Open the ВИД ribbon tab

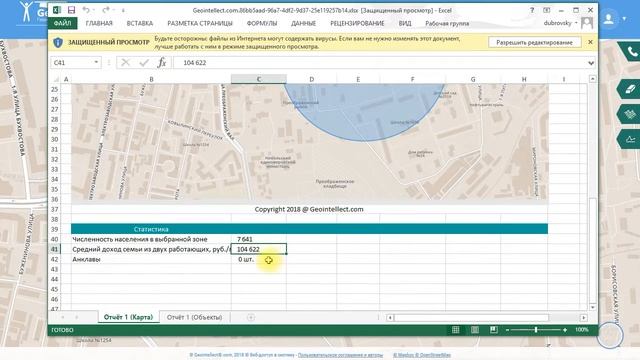(405, 23)
